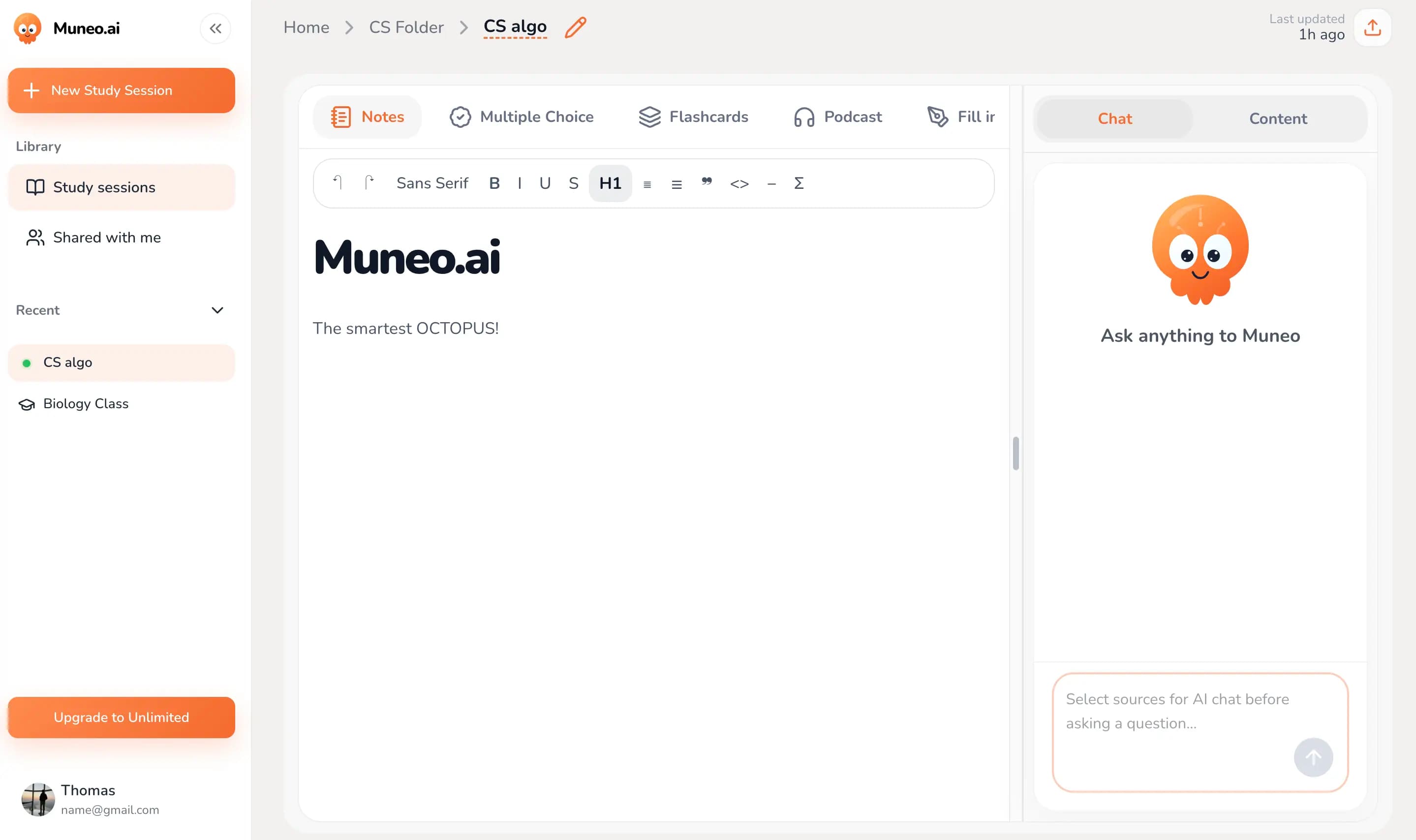This screenshot has height=840, width=1416.
Task: Insert a blockquote
Action: tap(706, 183)
